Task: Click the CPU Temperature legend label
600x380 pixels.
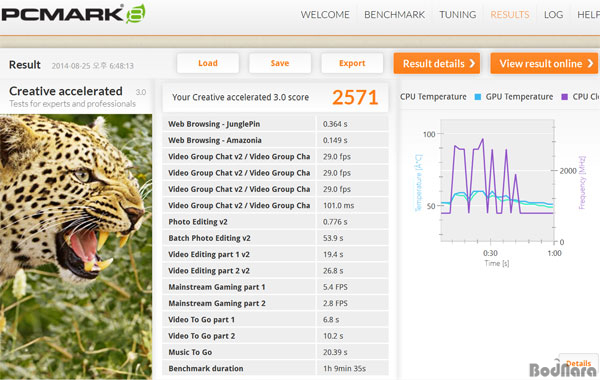Action: tap(433, 97)
